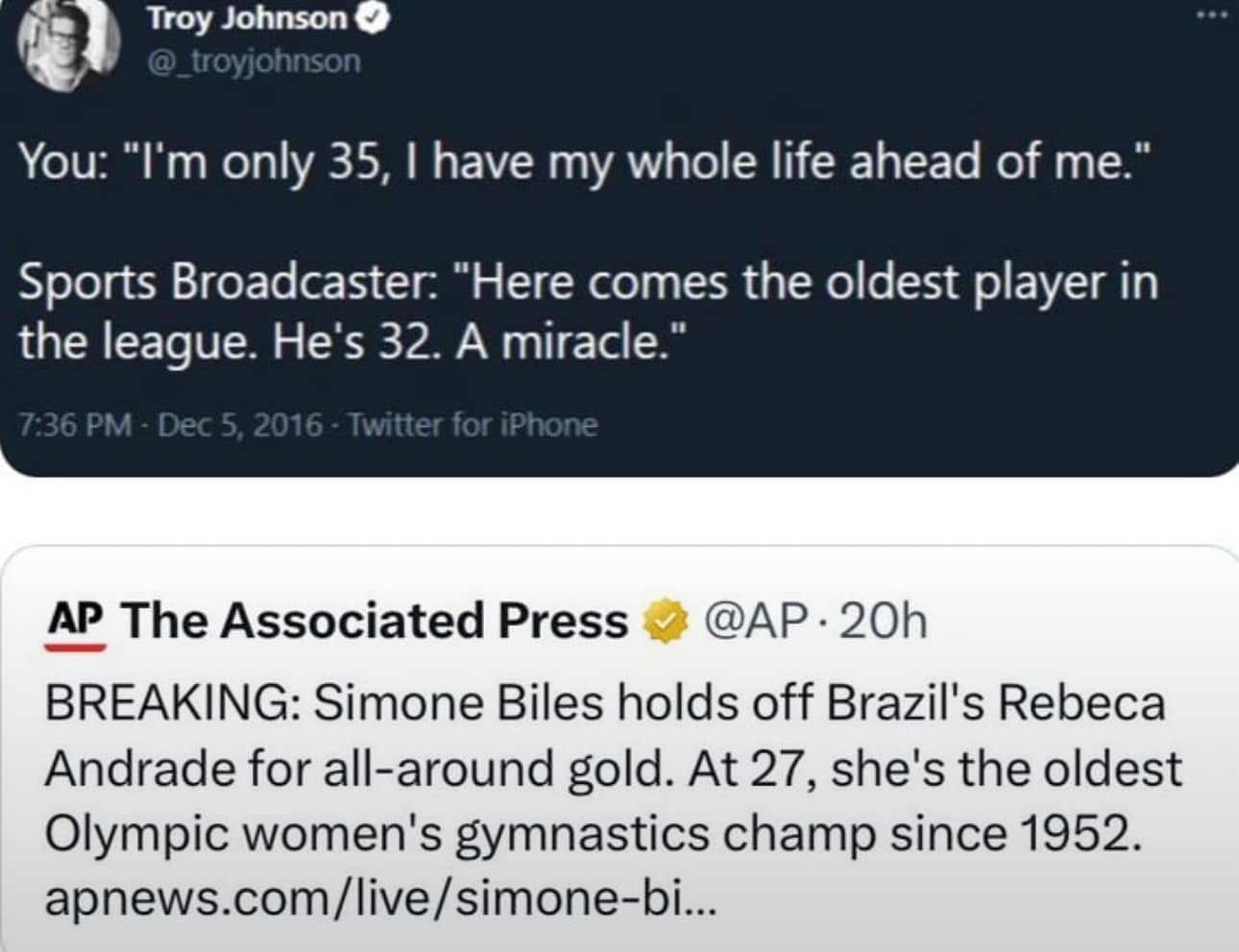Open the three-dot more options menu
The width and height of the screenshot is (1239, 952).
coord(1211,16)
